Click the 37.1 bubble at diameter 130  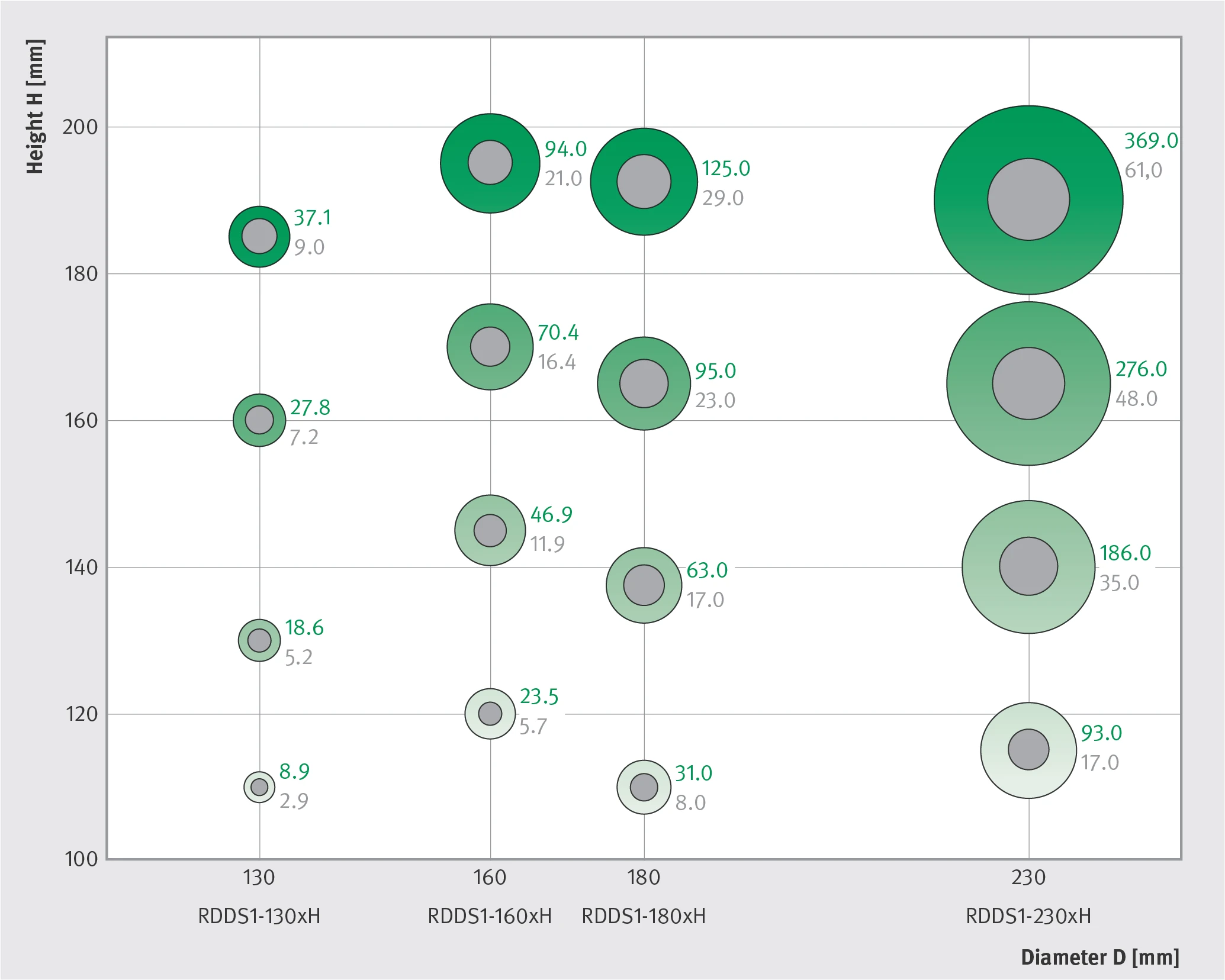tap(259, 237)
